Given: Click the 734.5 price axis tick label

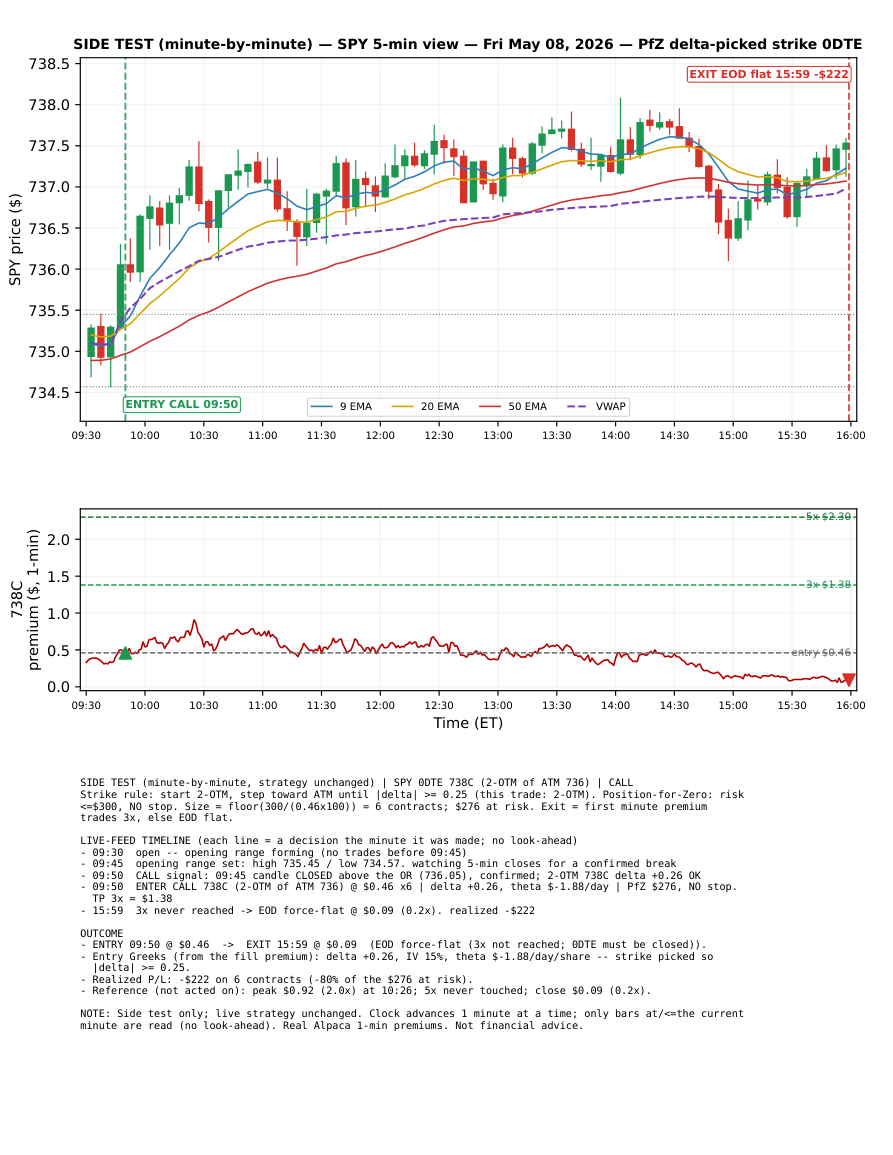Looking at the screenshot, I should [x=49, y=393].
